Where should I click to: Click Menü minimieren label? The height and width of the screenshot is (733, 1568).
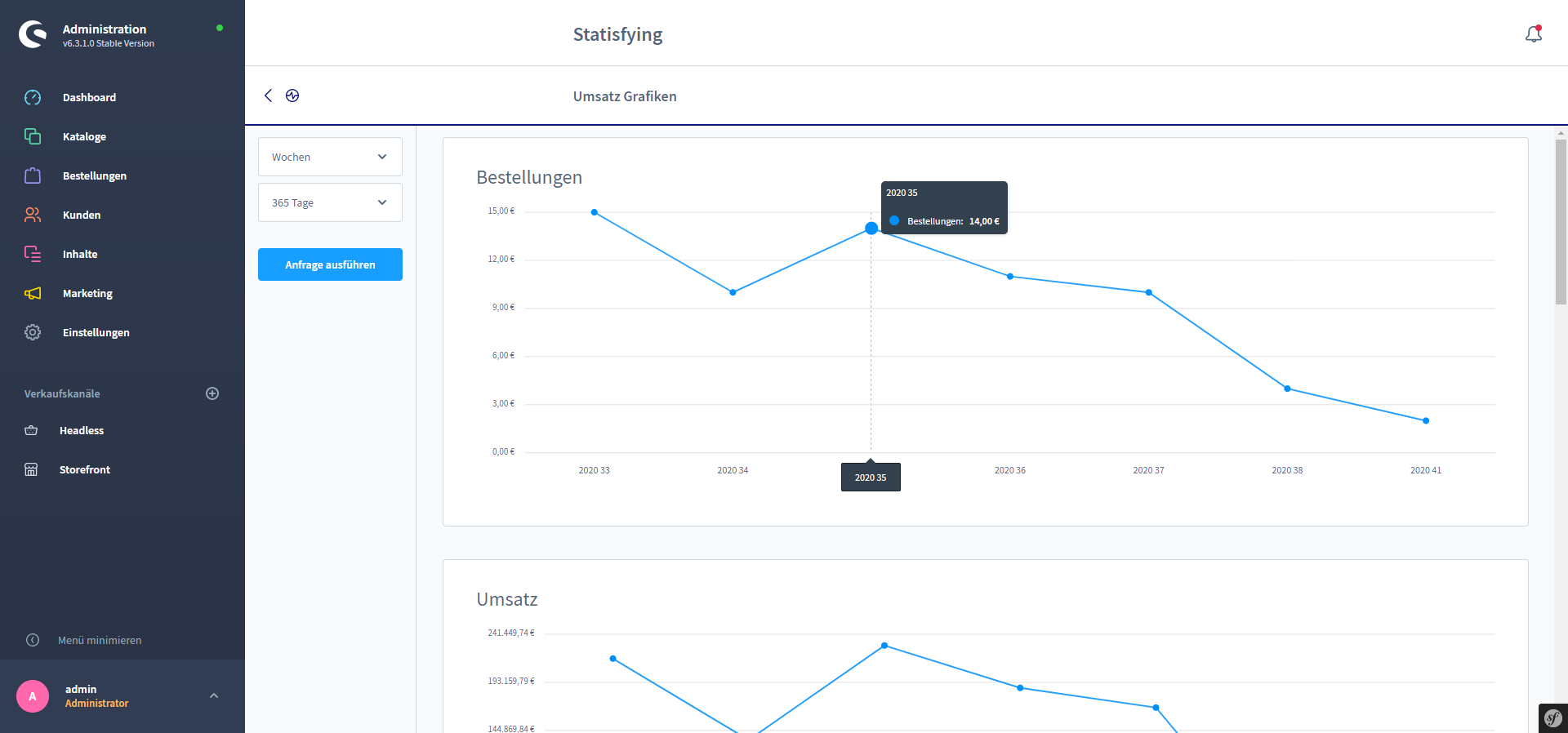click(x=100, y=640)
